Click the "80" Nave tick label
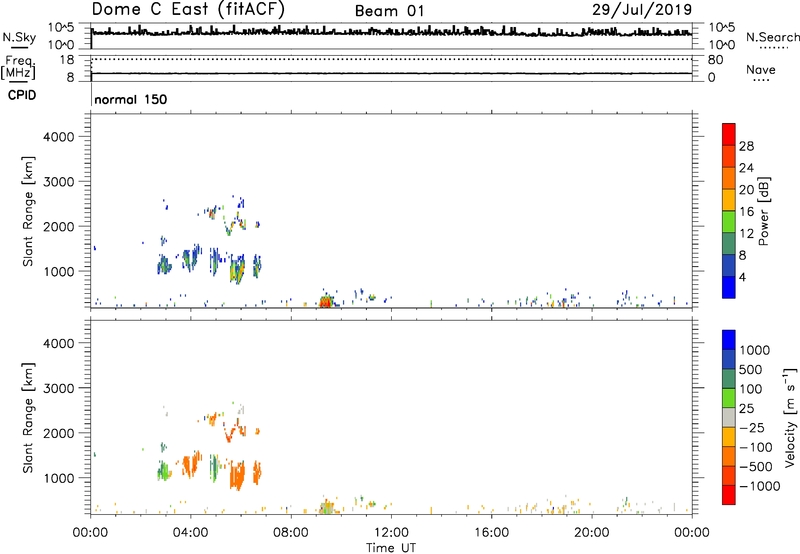 [715, 60]
